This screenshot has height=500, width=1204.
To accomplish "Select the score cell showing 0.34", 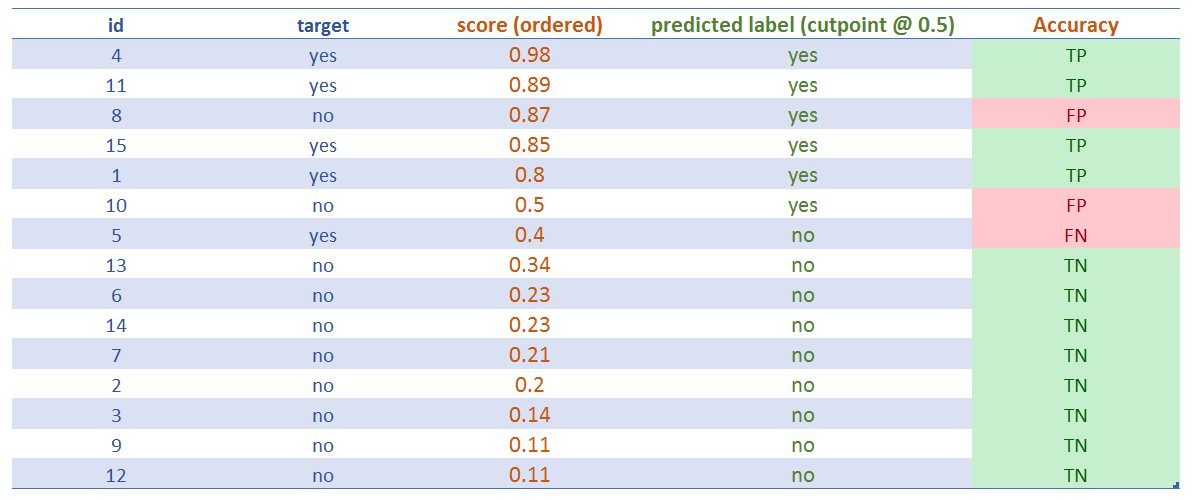I will point(530,265).
